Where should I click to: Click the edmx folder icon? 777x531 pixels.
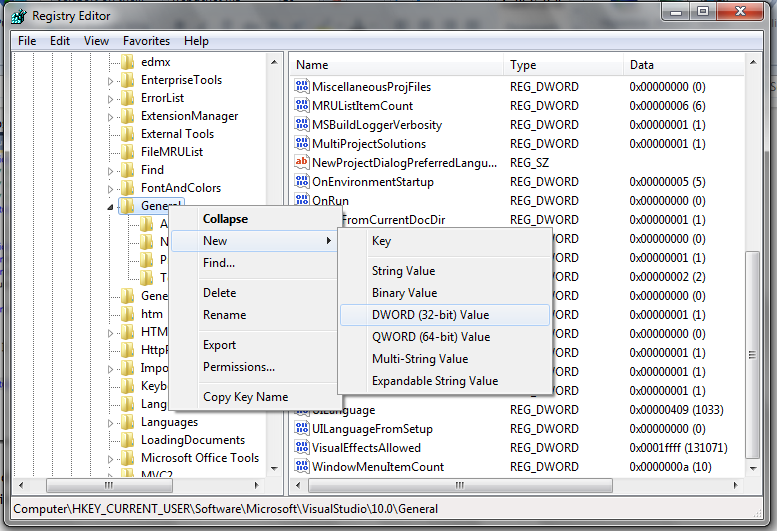[128, 62]
